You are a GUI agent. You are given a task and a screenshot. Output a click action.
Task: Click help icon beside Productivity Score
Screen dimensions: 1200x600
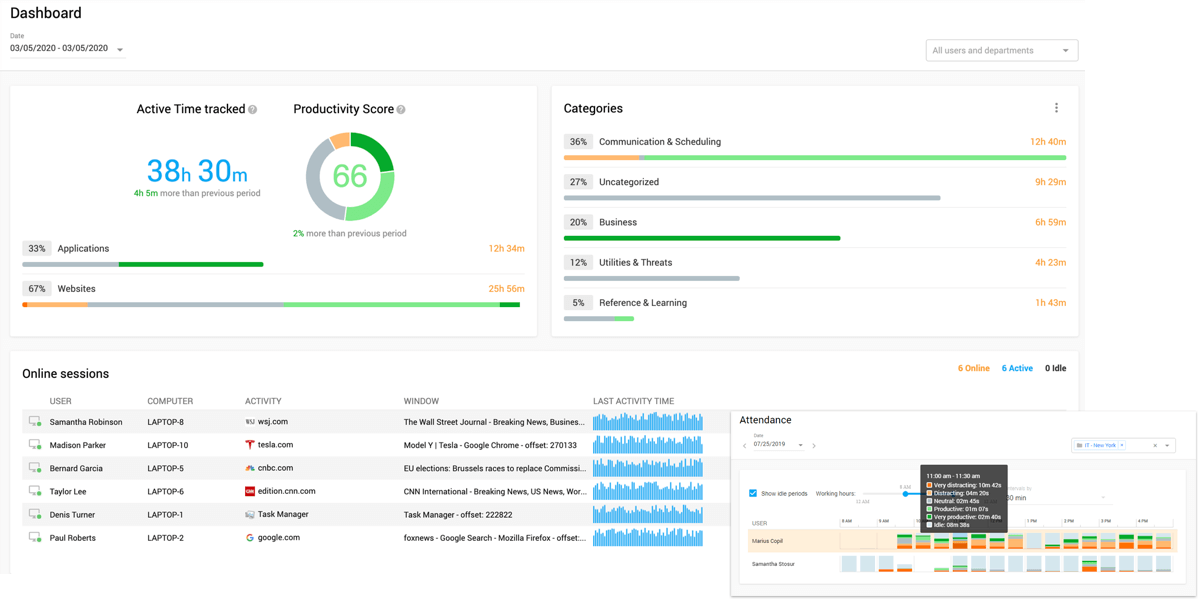tap(401, 110)
